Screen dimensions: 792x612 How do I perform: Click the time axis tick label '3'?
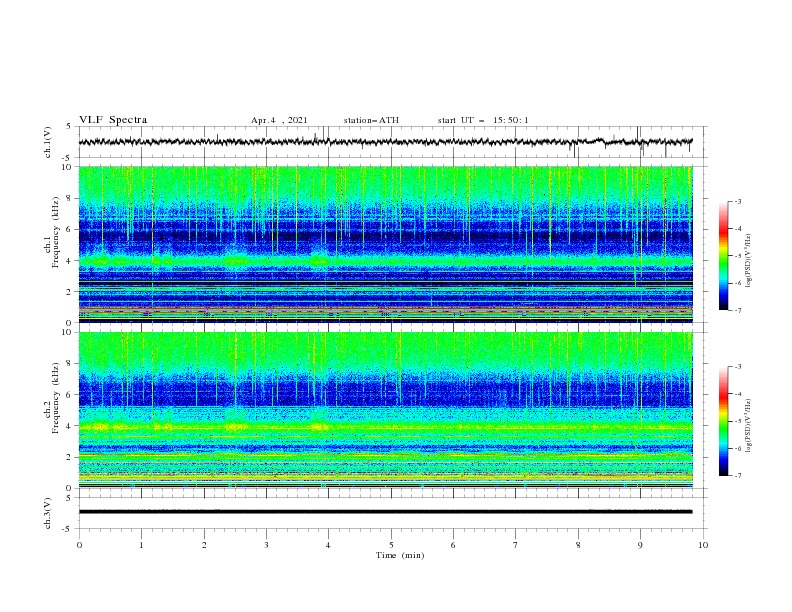[x=266, y=545]
